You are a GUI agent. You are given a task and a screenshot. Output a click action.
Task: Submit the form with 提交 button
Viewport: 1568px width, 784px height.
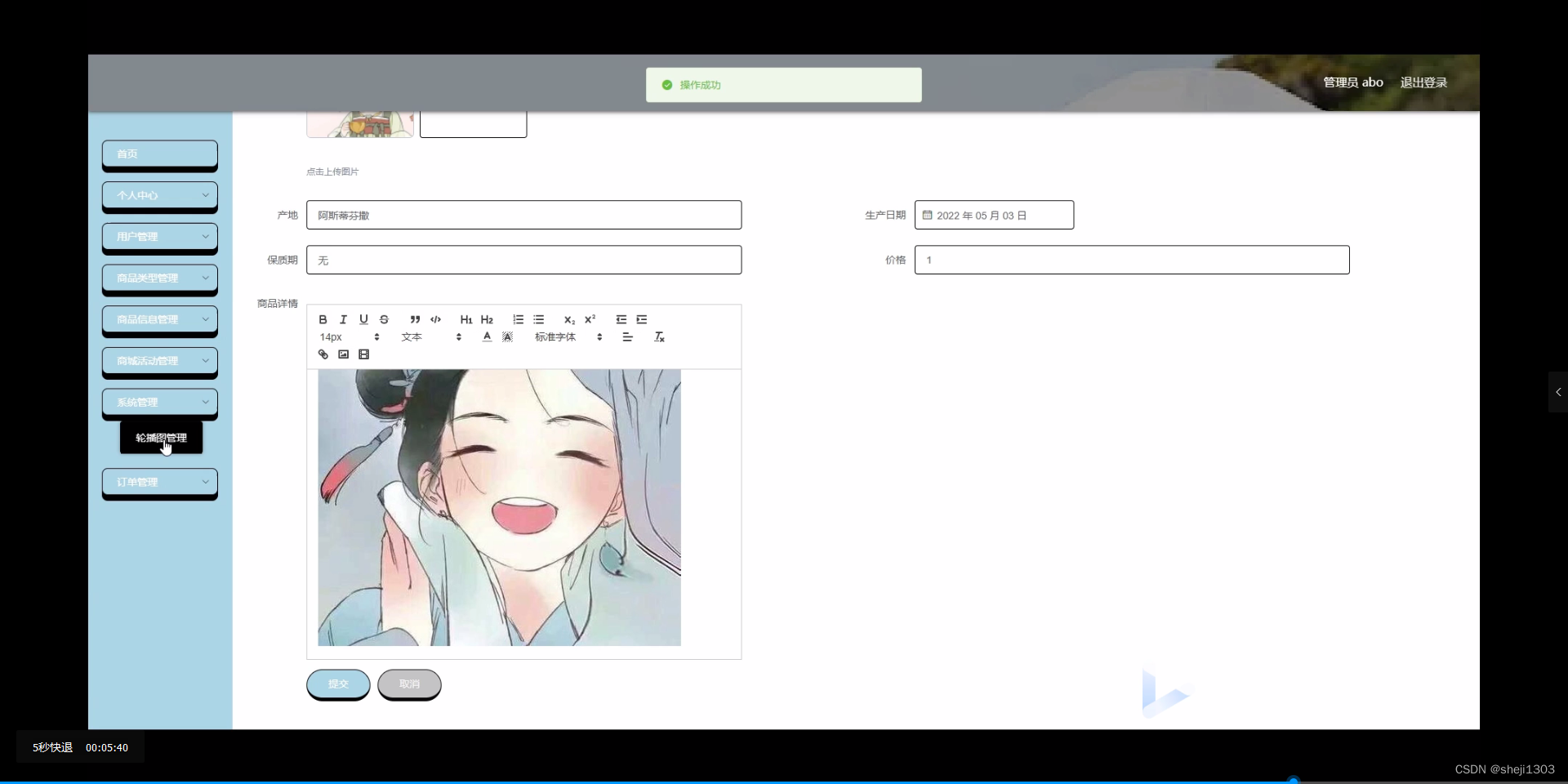(337, 684)
